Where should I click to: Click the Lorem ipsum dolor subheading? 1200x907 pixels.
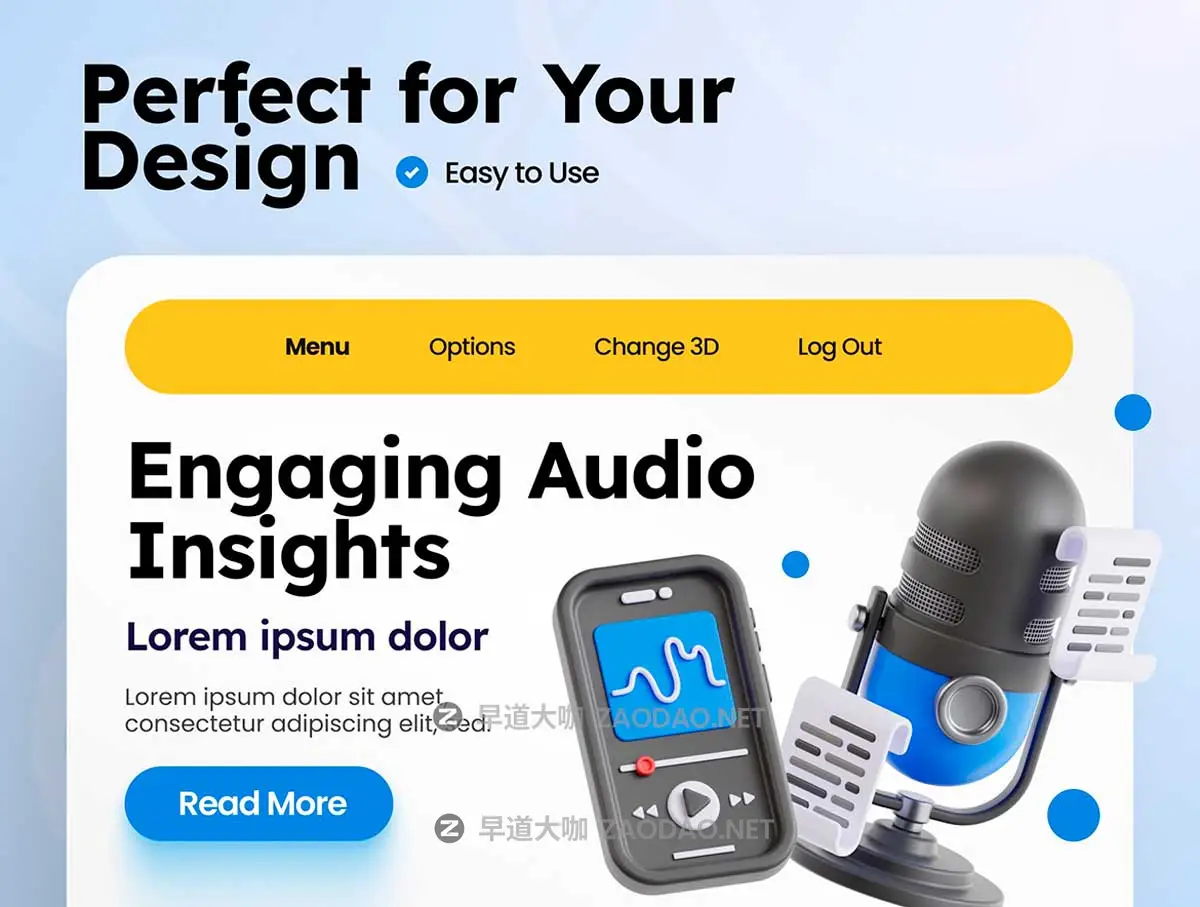(307, 636)
